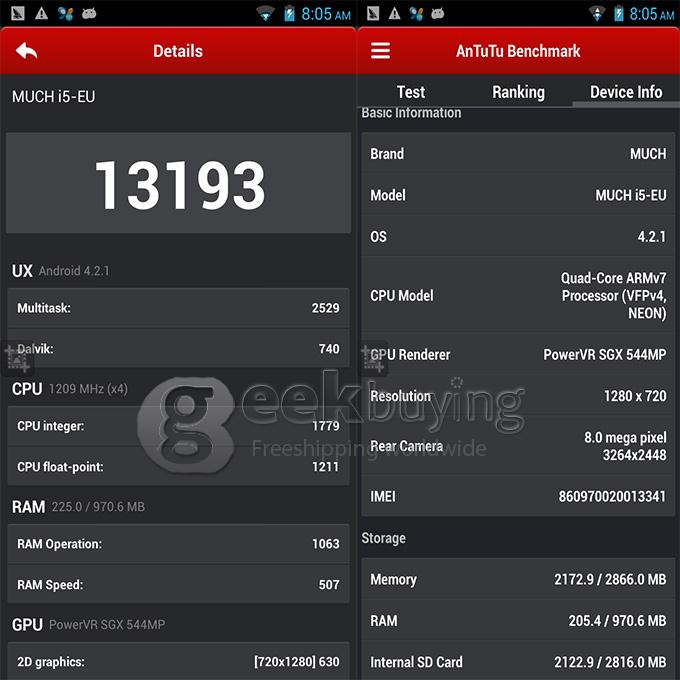This screenshot has height=680, width=680.
Task: Tap the GPU PowerVR SGX 544MP header
Action: (x=88, y=624)
